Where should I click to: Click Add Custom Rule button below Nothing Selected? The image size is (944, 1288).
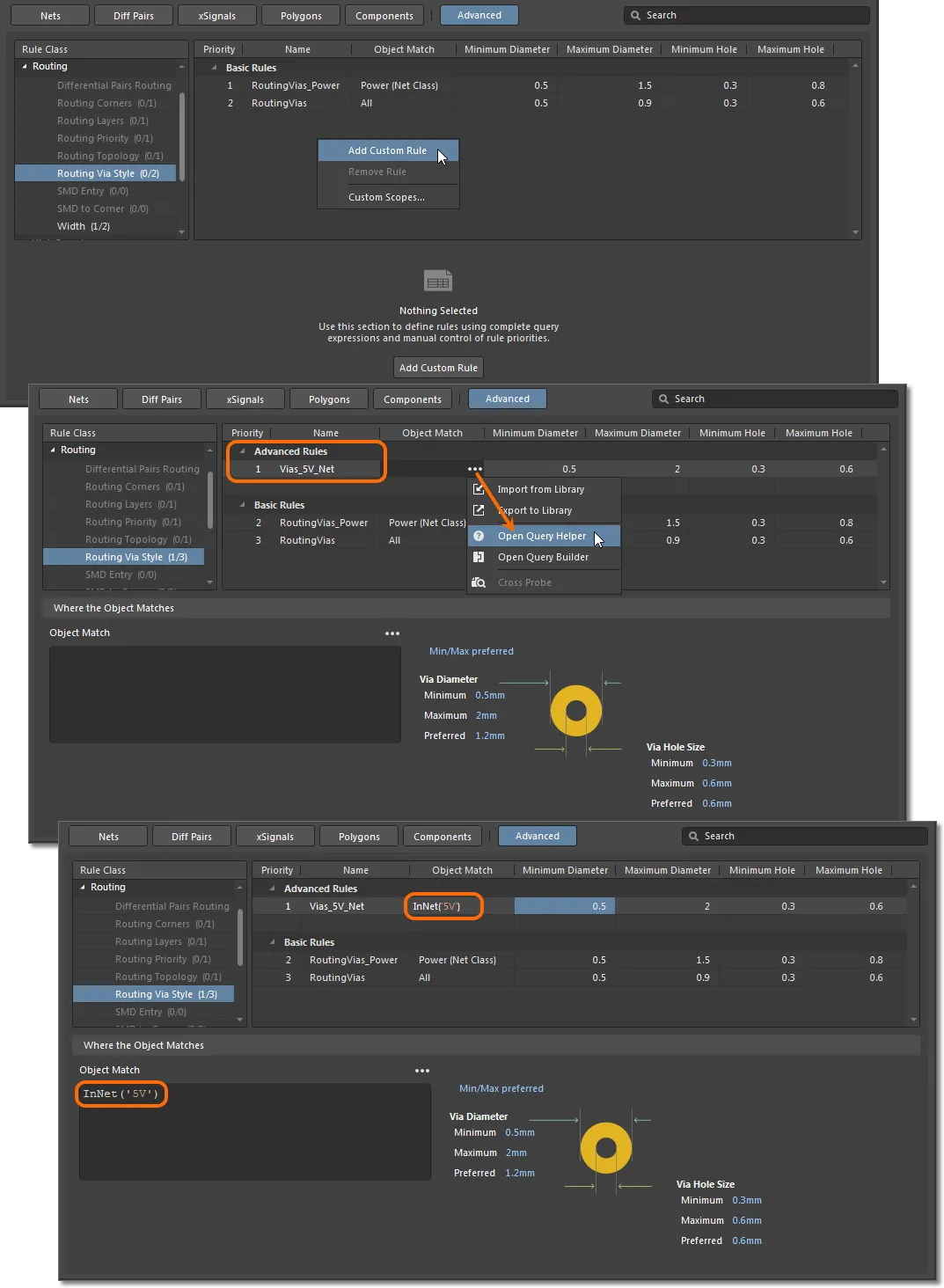tap(438, 368)
